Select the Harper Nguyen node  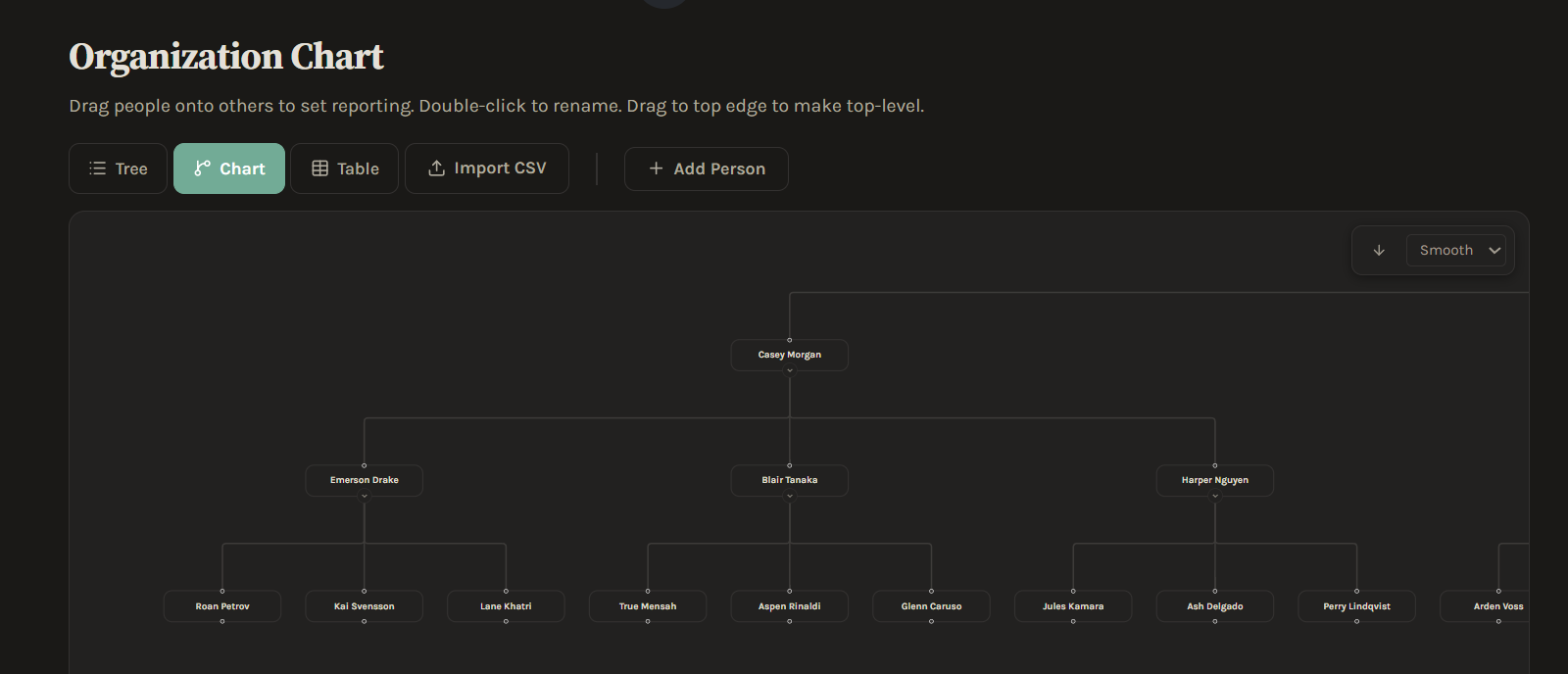tap(1215, 480)
